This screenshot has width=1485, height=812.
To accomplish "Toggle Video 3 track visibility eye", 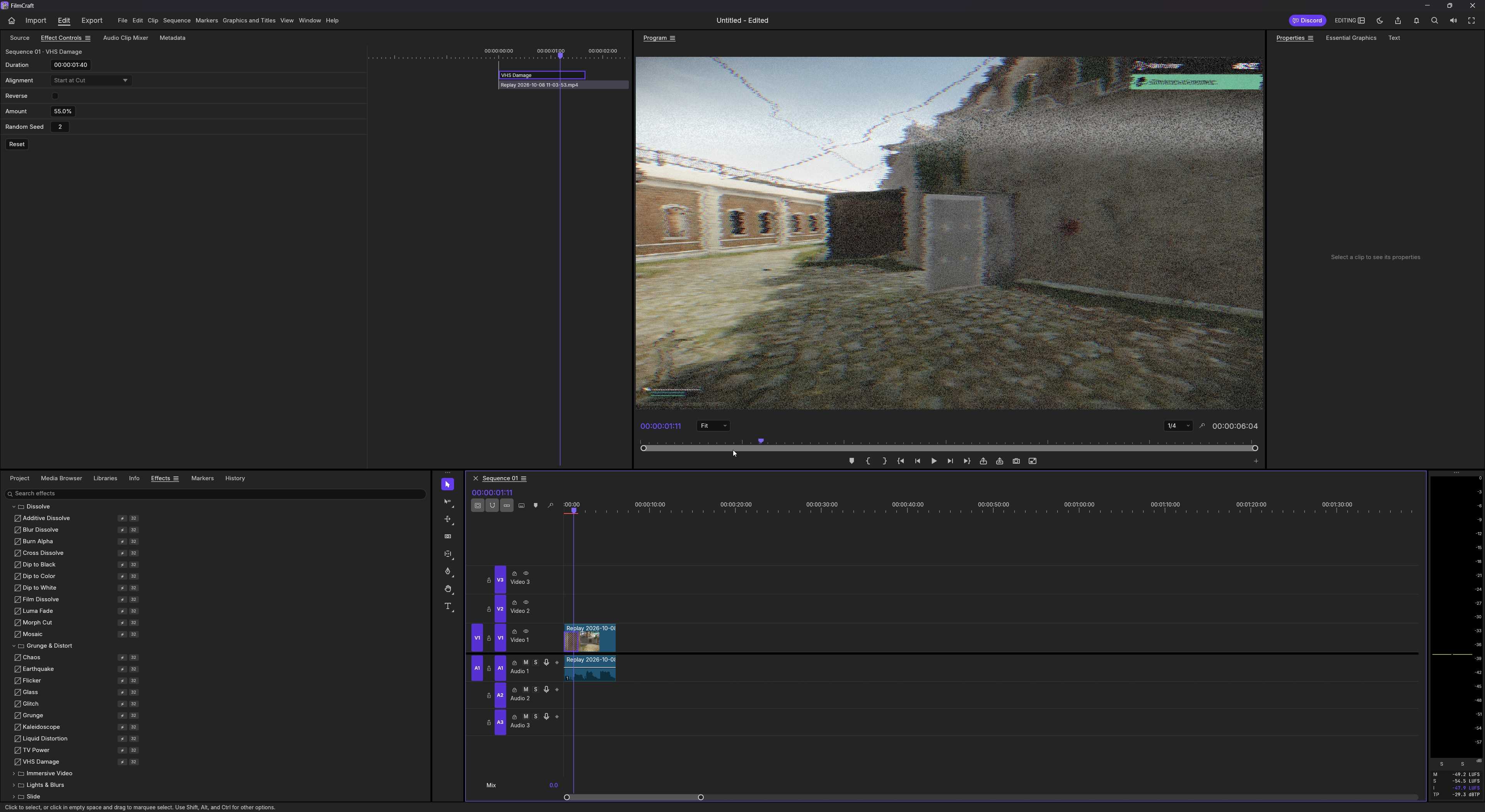I will pos(525,573).
